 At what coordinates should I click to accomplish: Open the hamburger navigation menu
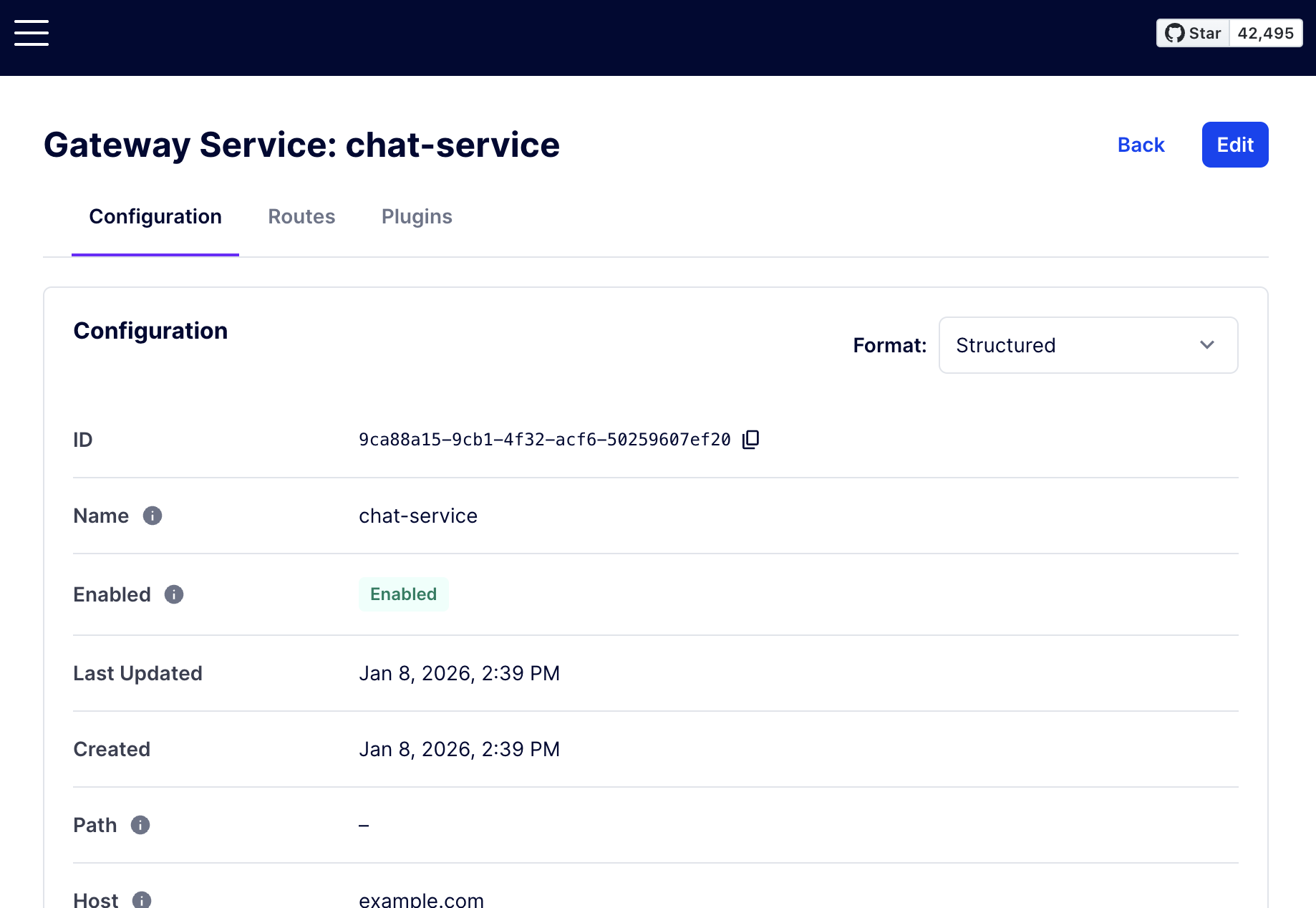pyautogui.click(x=32, y=33)
